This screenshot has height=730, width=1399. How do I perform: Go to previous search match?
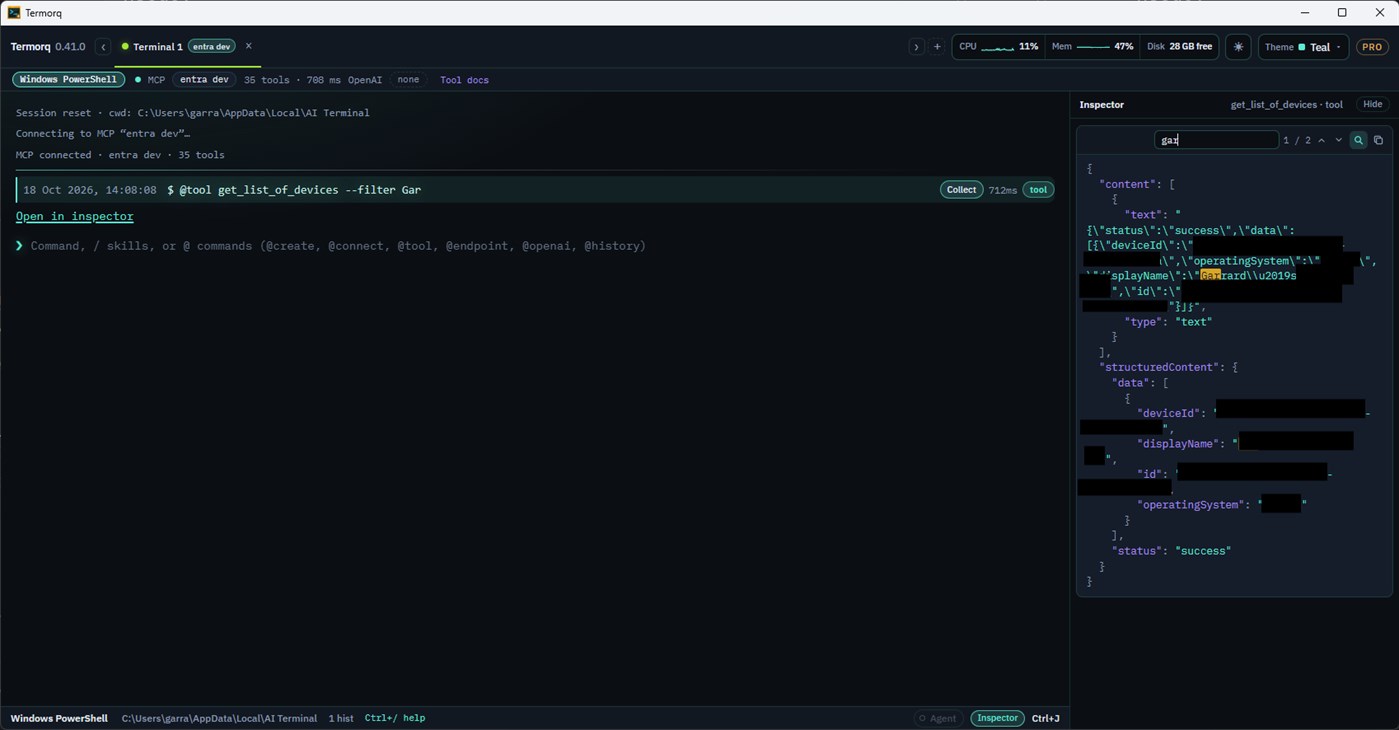[x=1321, y=140]
